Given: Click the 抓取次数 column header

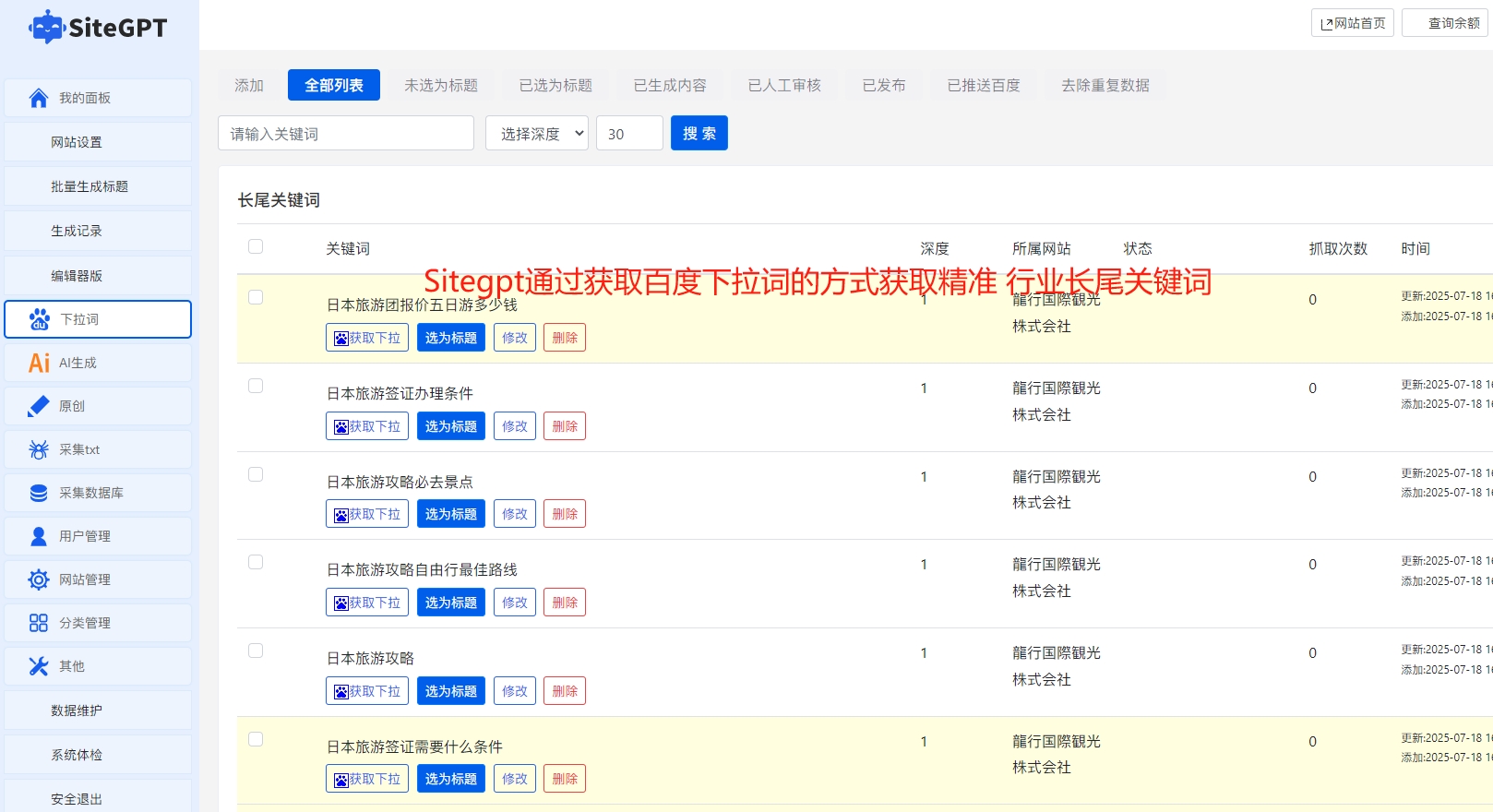Looking at the screenshot, I should 1338,248.
